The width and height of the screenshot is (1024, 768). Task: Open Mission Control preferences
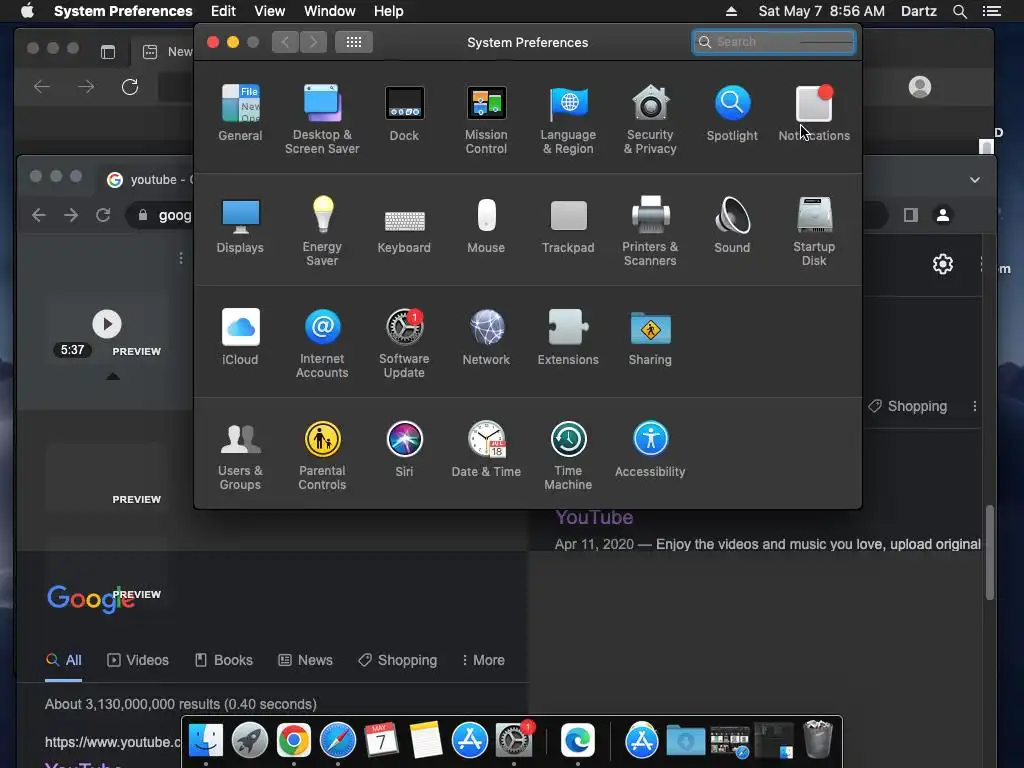coord(486,119)
